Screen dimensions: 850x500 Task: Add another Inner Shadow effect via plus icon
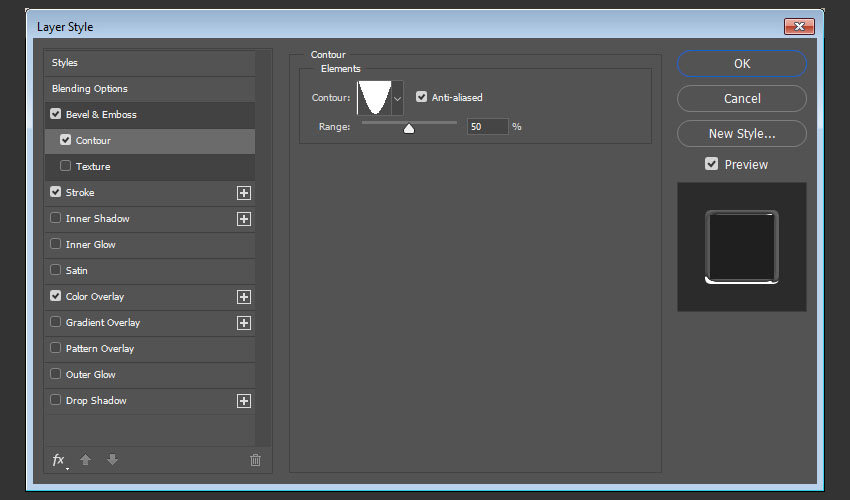click(x=243, y=219)
